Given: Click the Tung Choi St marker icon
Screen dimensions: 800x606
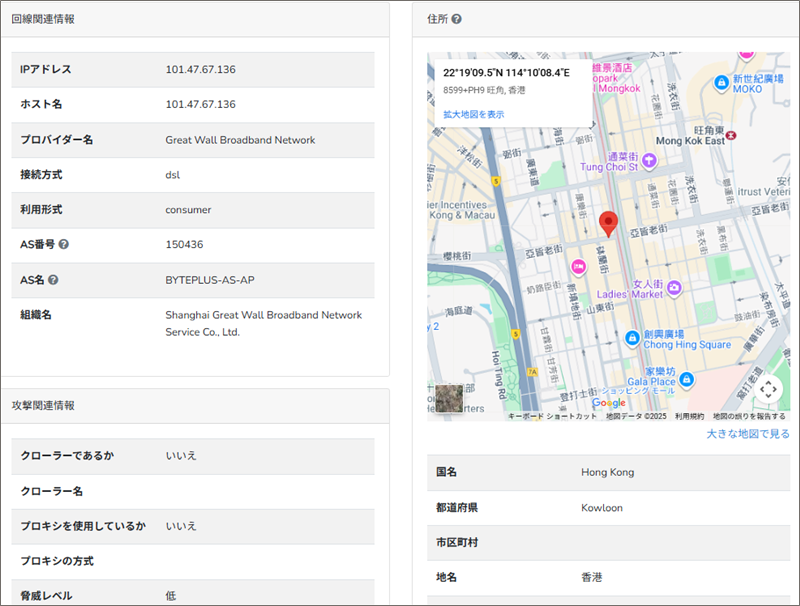Looking at the screenshot, I should (x=650, y=160).
